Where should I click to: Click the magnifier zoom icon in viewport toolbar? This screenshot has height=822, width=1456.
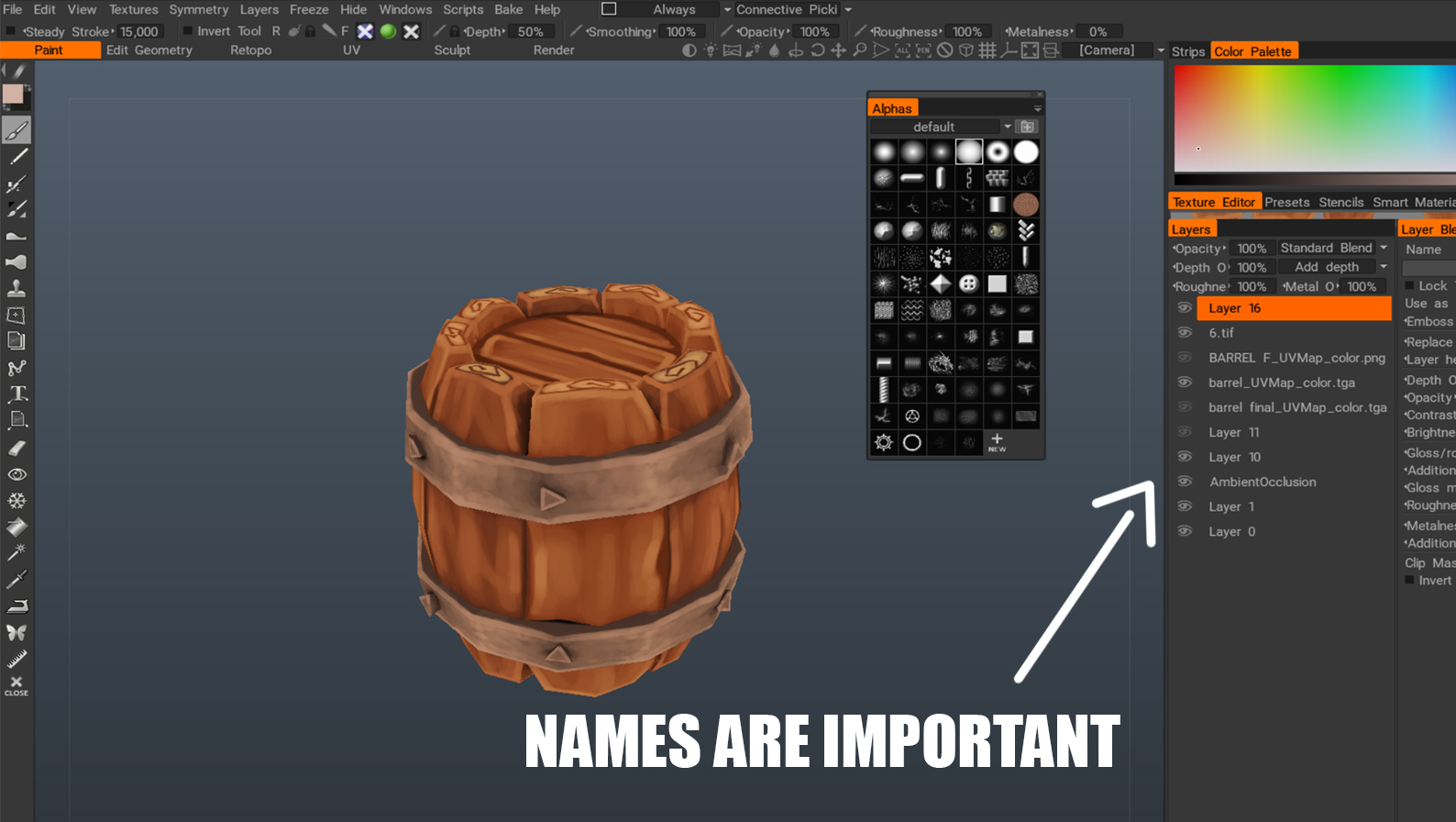859,50
